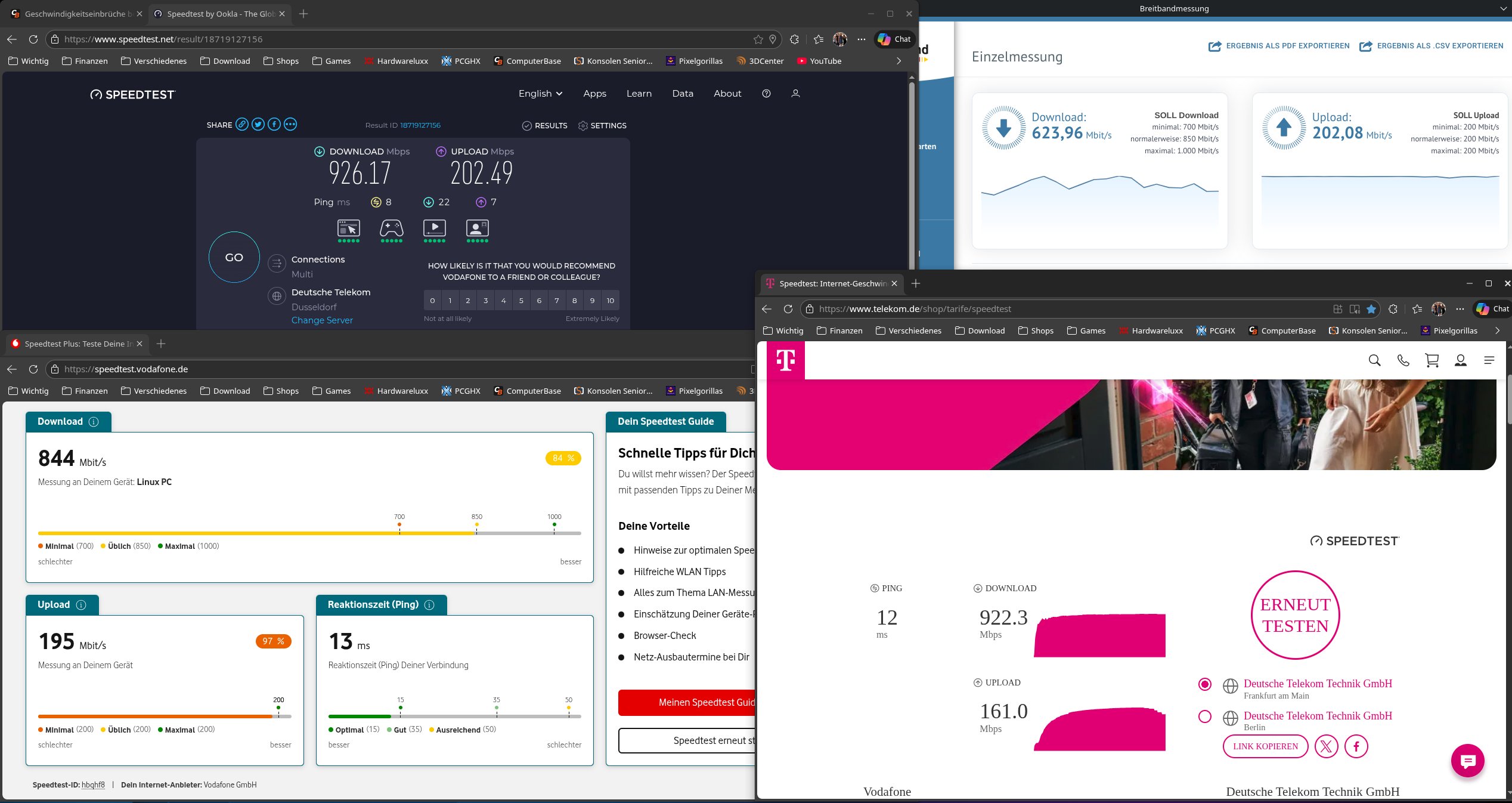Open the Apps menu on Speedtest
1512x803 pixels.
[594, 94]
